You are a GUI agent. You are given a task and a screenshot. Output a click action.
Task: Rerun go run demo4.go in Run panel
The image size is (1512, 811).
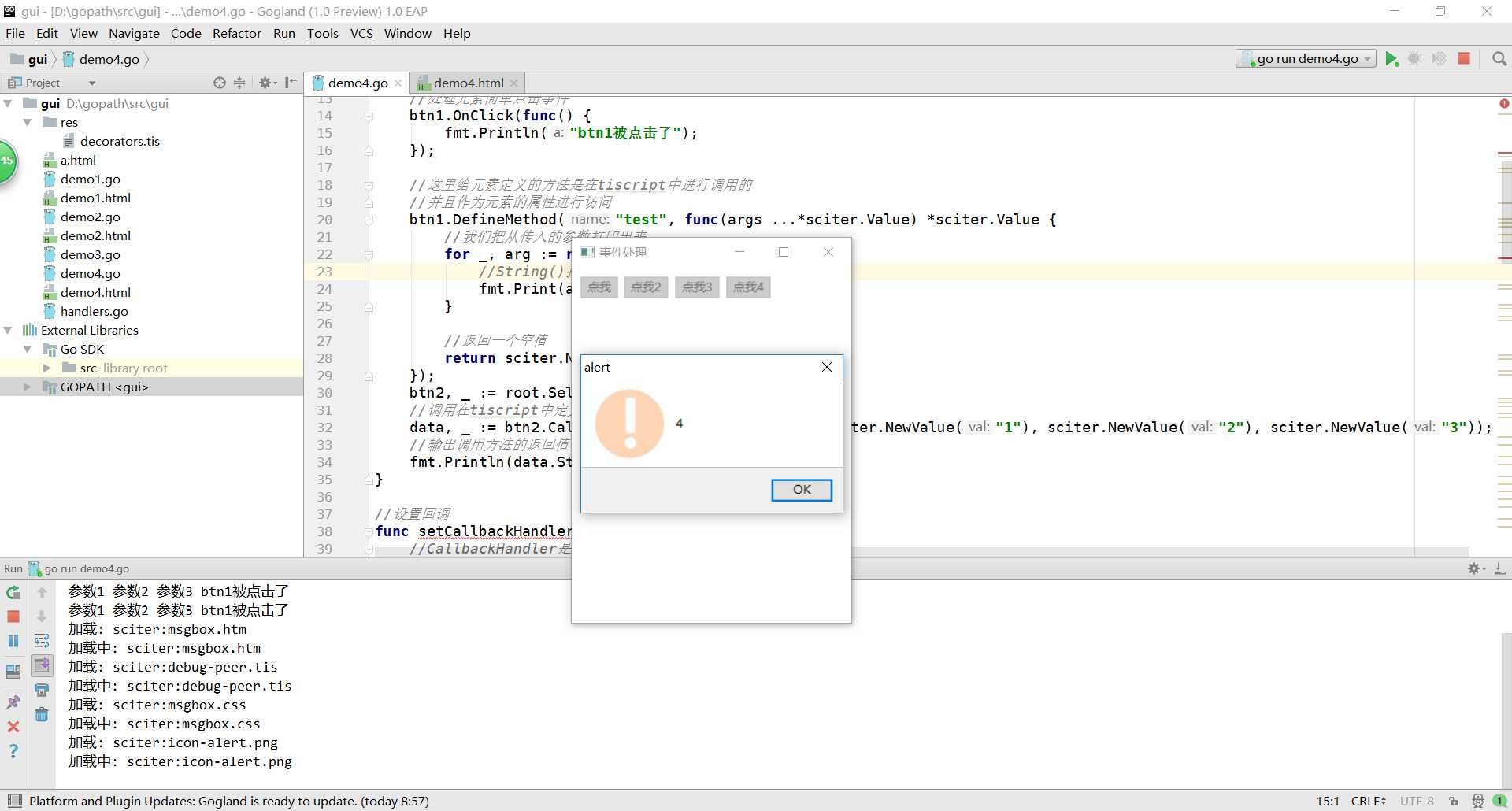click(x=13, y=593)
